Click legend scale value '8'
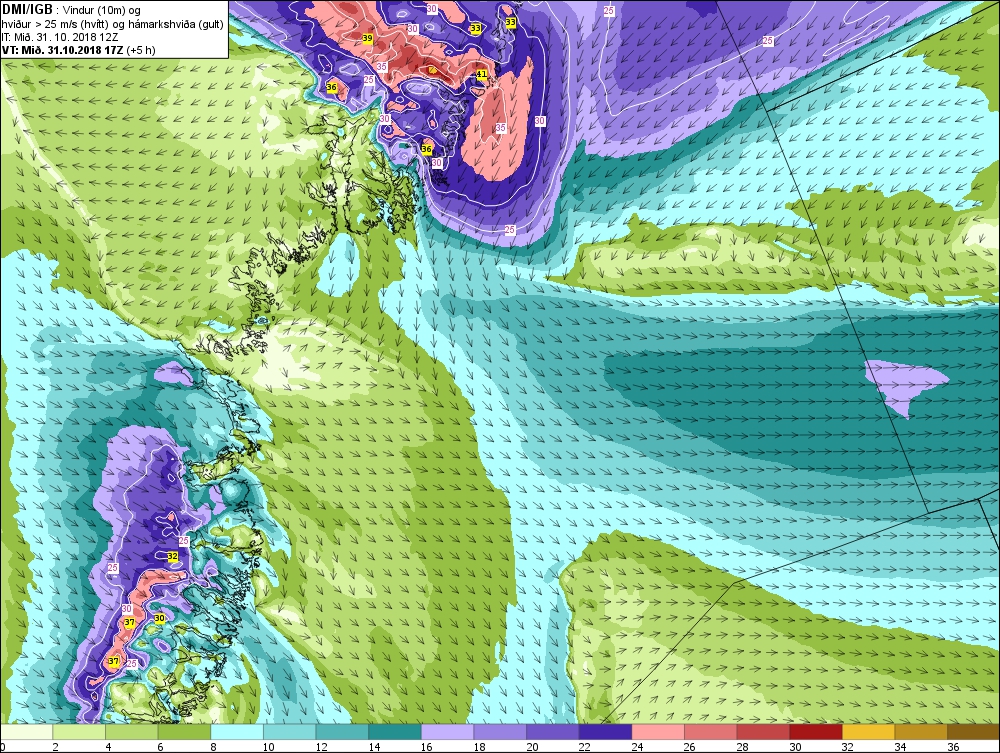This screenshot has width=1000, height=753. click(213, 747)
